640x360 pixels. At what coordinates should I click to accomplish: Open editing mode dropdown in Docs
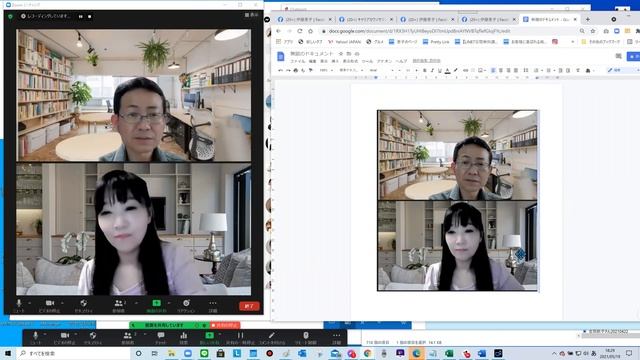[622, 71]
